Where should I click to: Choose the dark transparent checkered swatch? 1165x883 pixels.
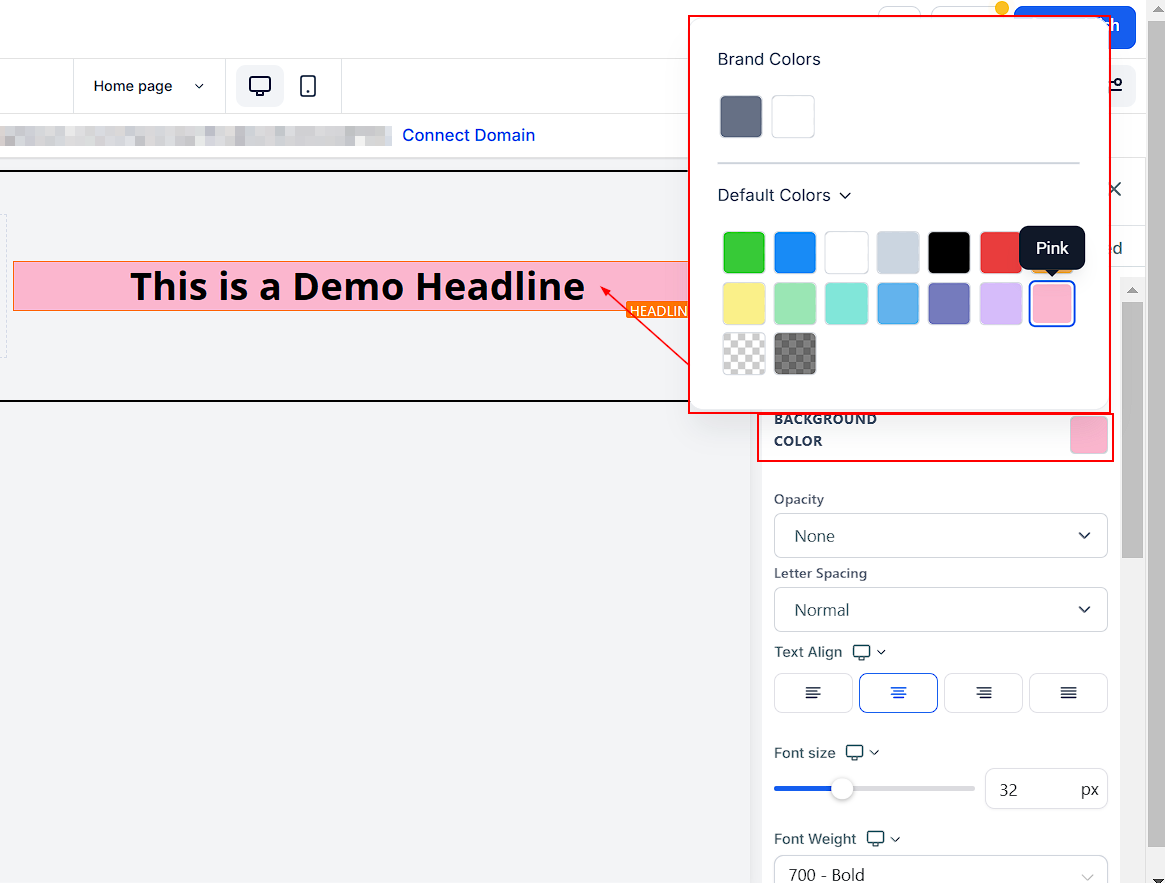tap(795, 354)
